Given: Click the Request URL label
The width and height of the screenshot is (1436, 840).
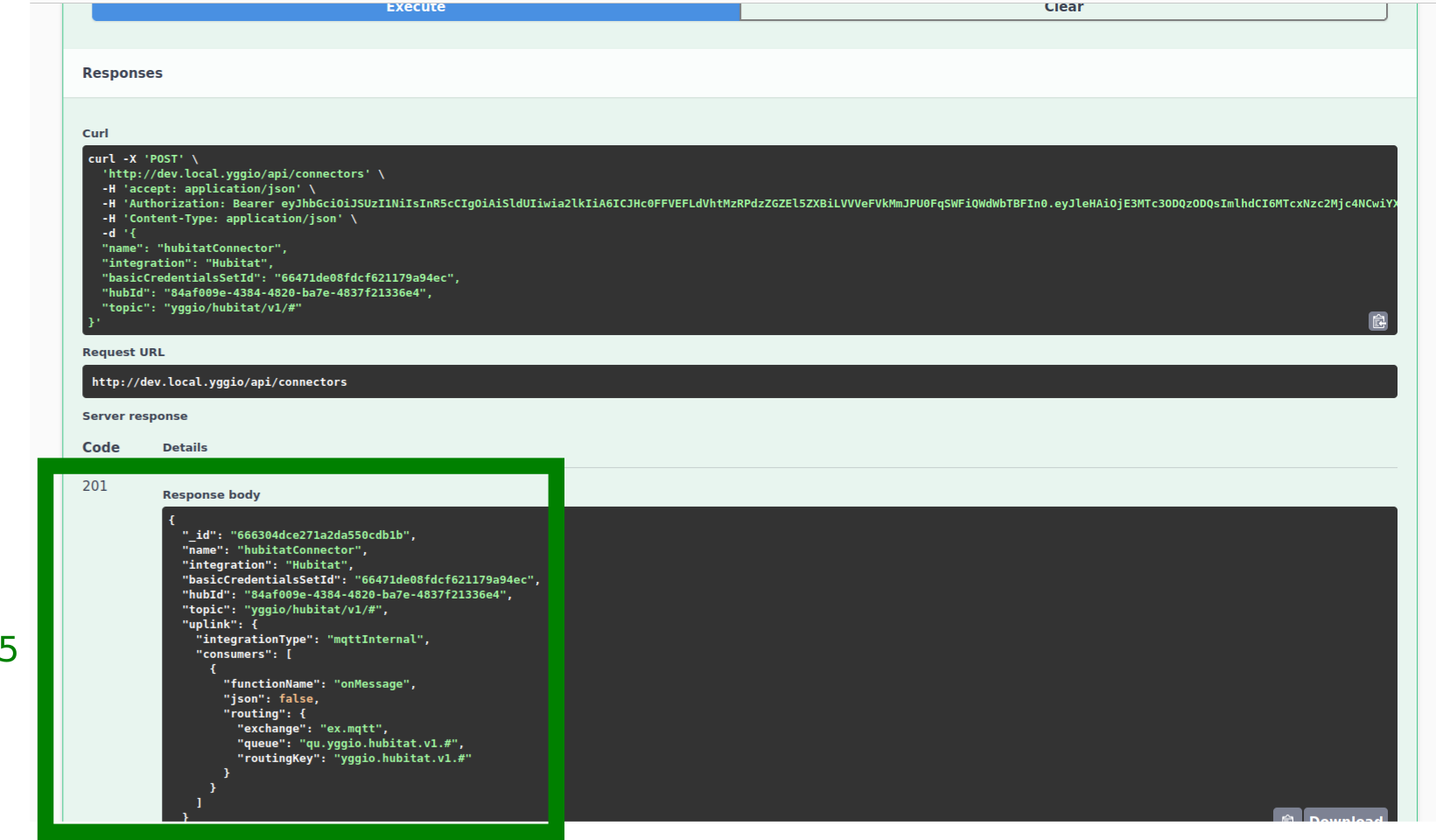Looking at the screenshot, I should pos(123,352).
